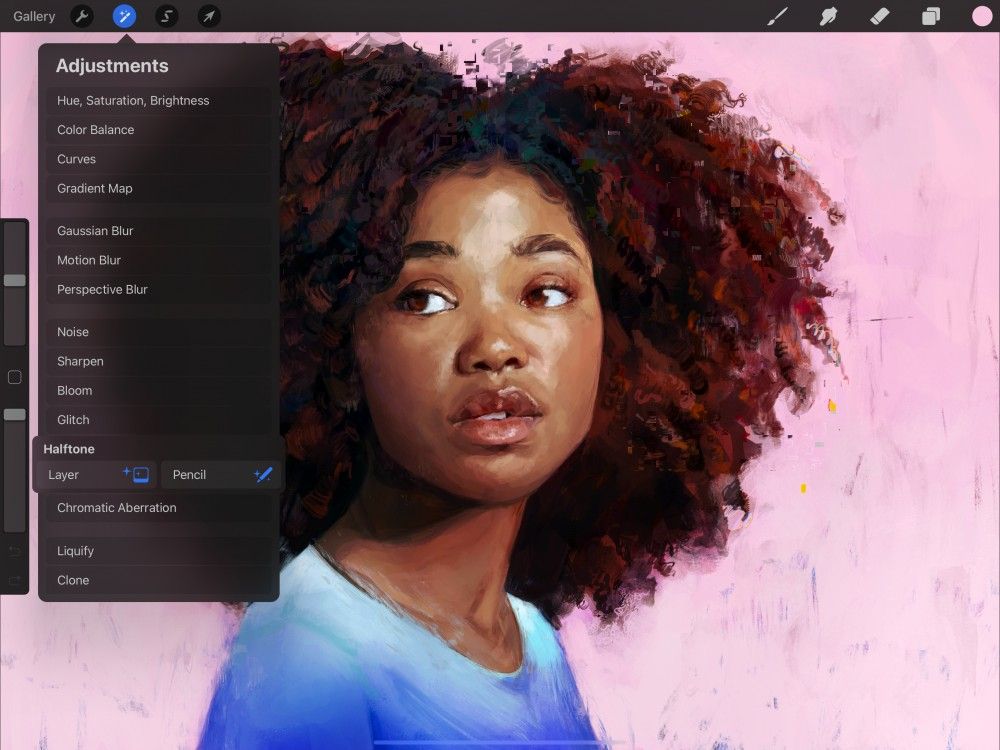The image size is (1000, 750).
Task: Open the Smudge tool
Action: 829,16
